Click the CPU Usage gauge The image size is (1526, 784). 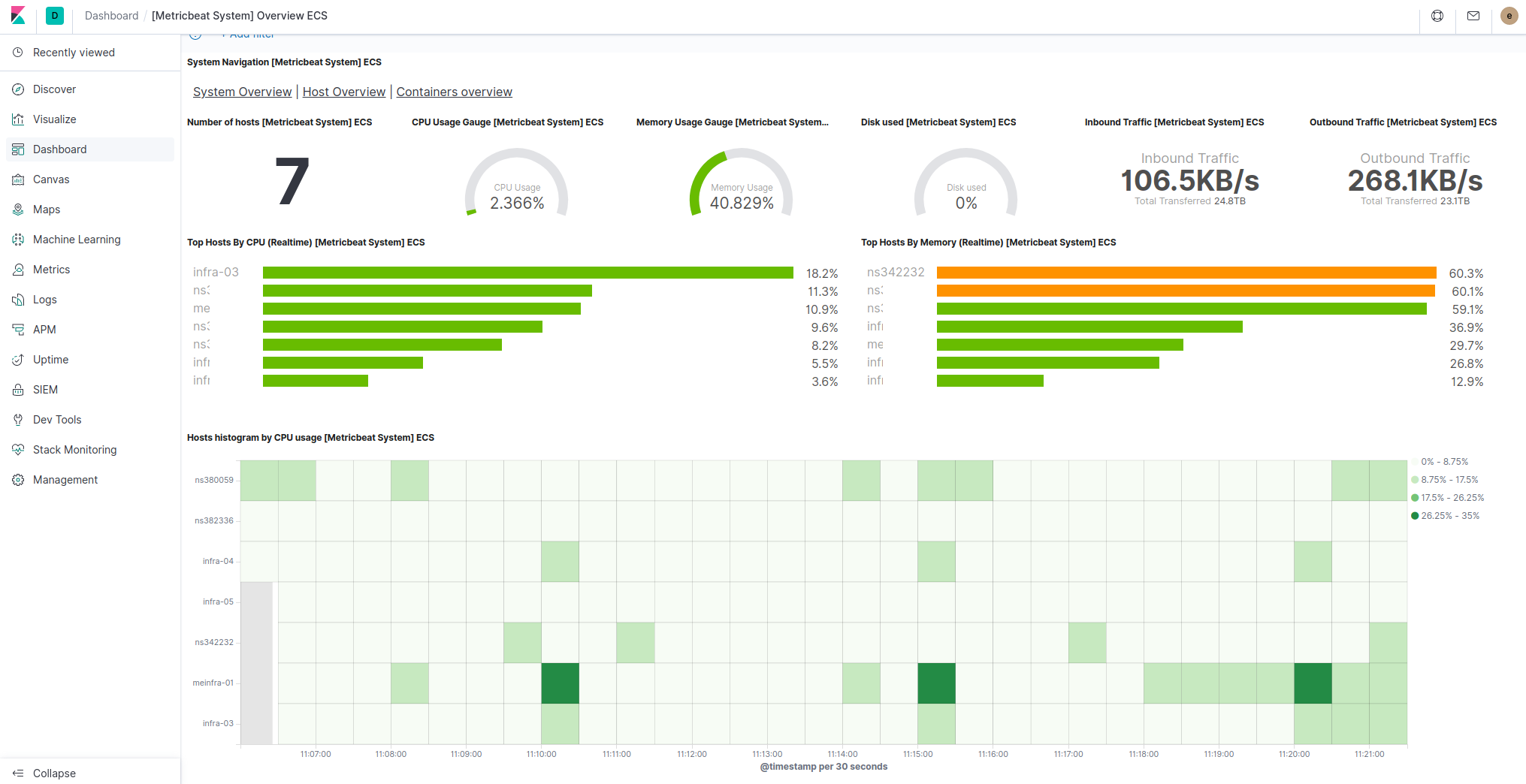coord(517,182)
